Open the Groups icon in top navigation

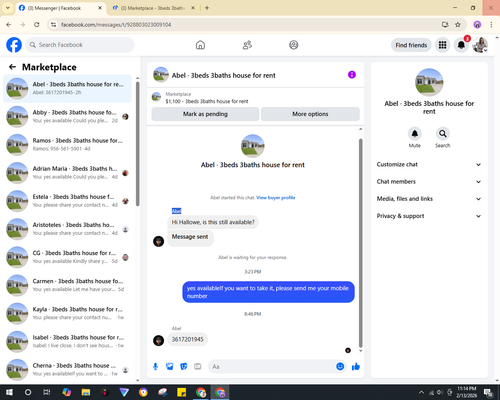[x=294, y=45]
